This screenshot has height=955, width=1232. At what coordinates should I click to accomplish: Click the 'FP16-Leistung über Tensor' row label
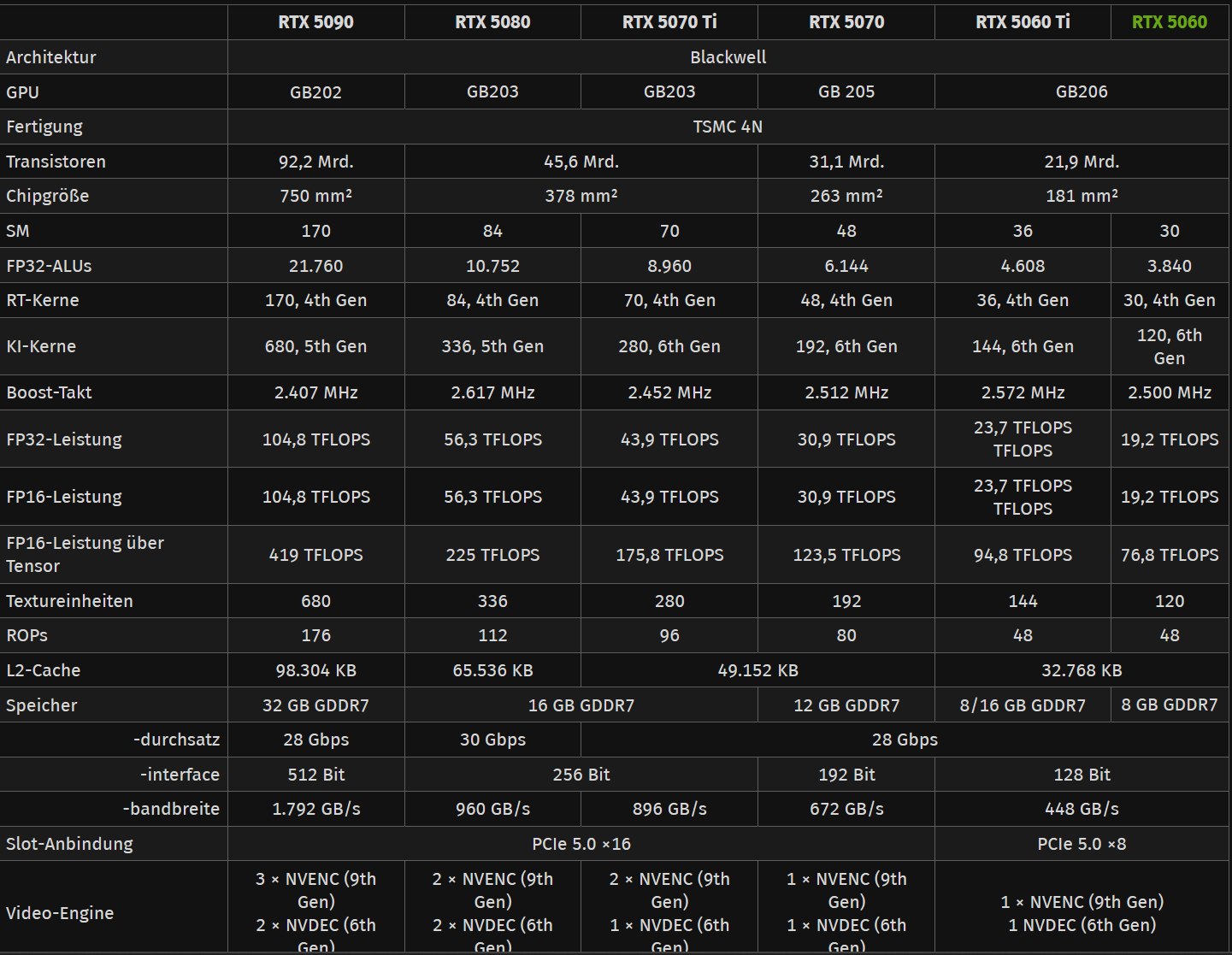click(85, 554)
